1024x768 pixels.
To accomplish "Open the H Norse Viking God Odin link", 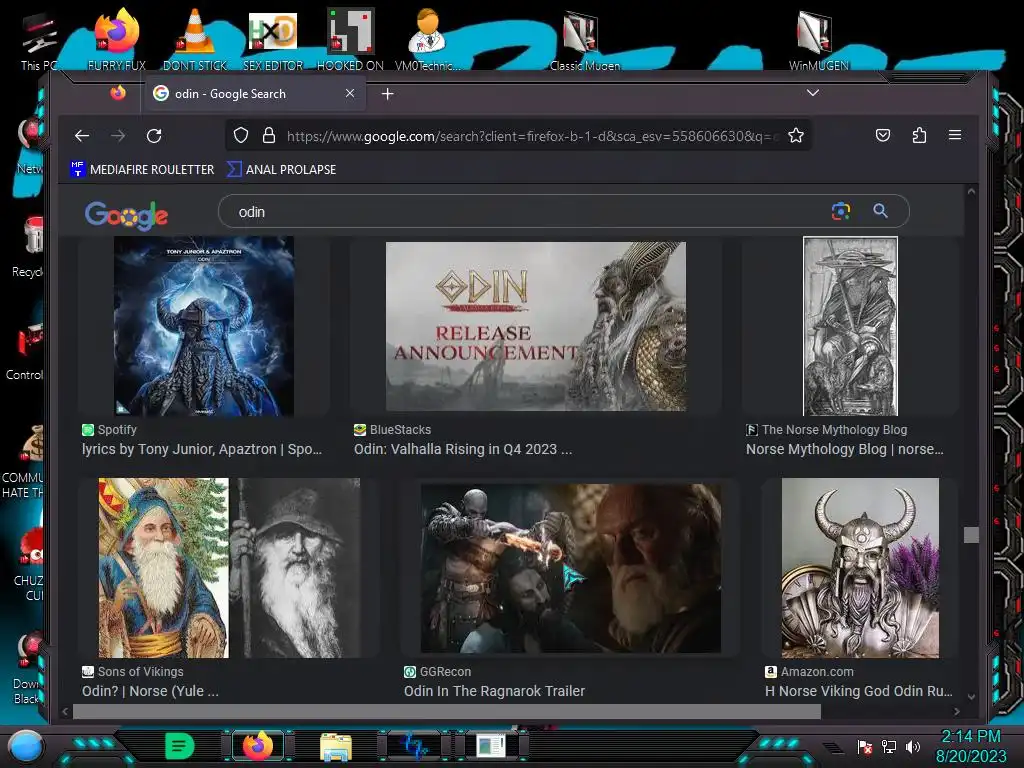I will pyautogui.click(x=859, y=691).
